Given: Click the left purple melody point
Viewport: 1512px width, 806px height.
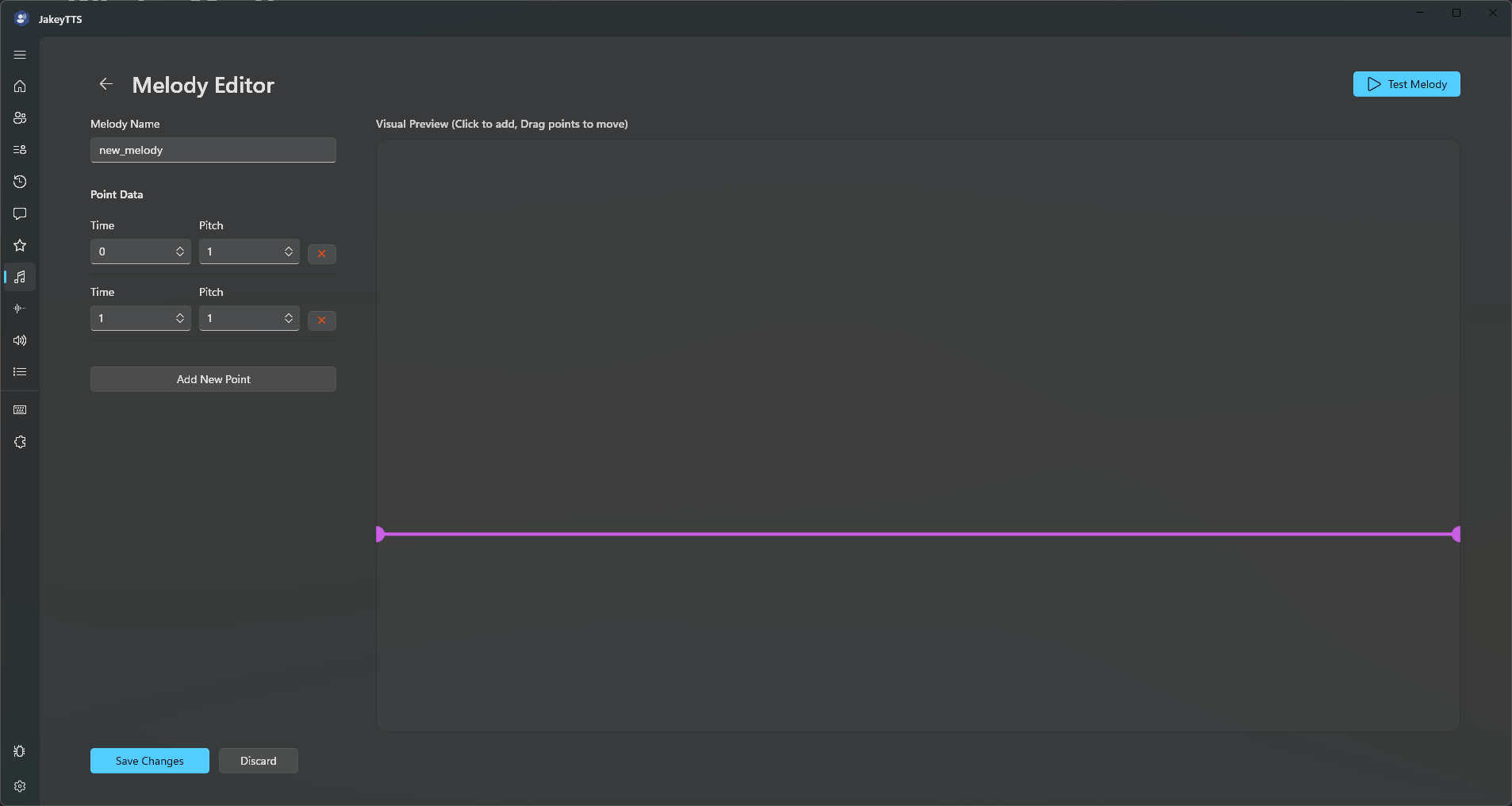Looking at the screenshot, I should point(380,534).
